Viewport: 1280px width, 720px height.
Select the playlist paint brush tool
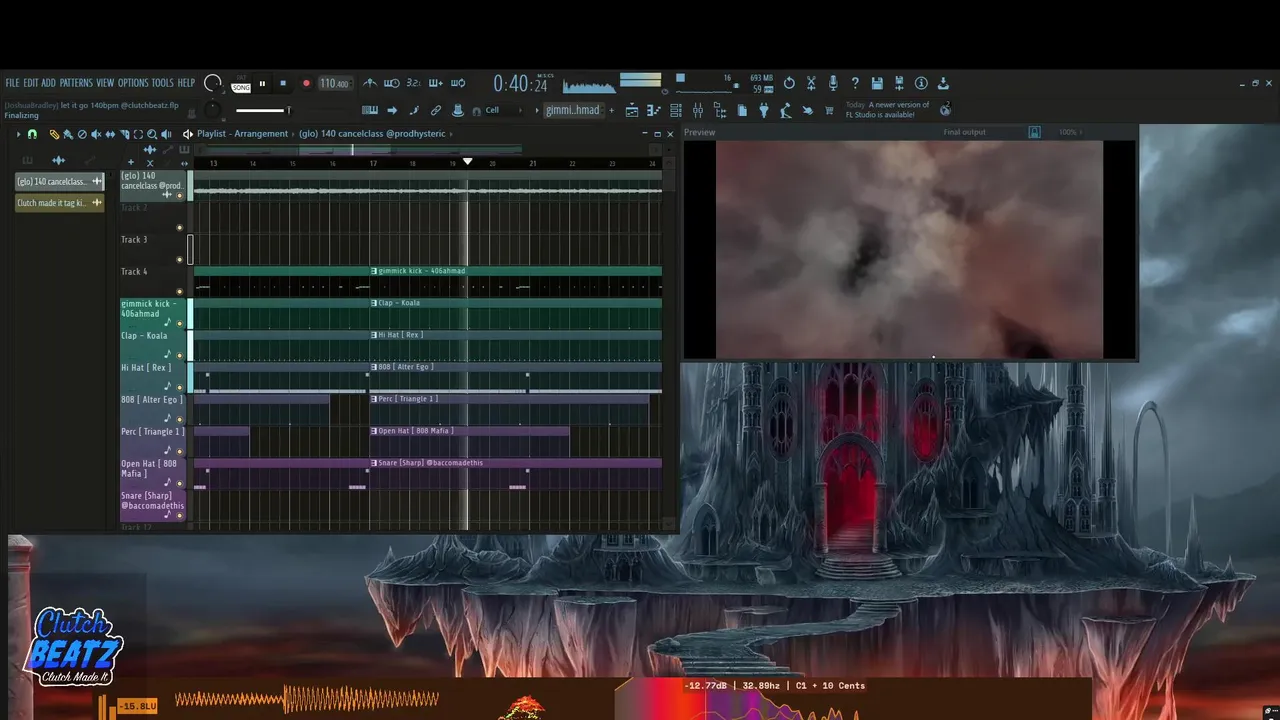68,134
